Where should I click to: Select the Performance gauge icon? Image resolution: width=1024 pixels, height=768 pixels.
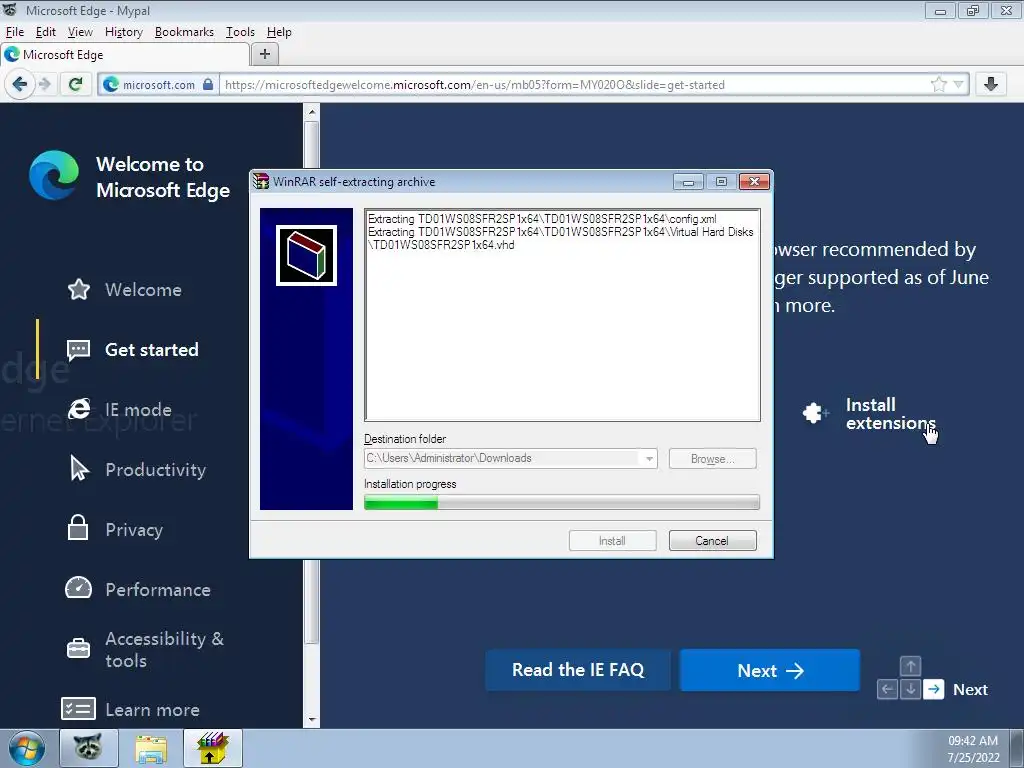click(78, 588)
